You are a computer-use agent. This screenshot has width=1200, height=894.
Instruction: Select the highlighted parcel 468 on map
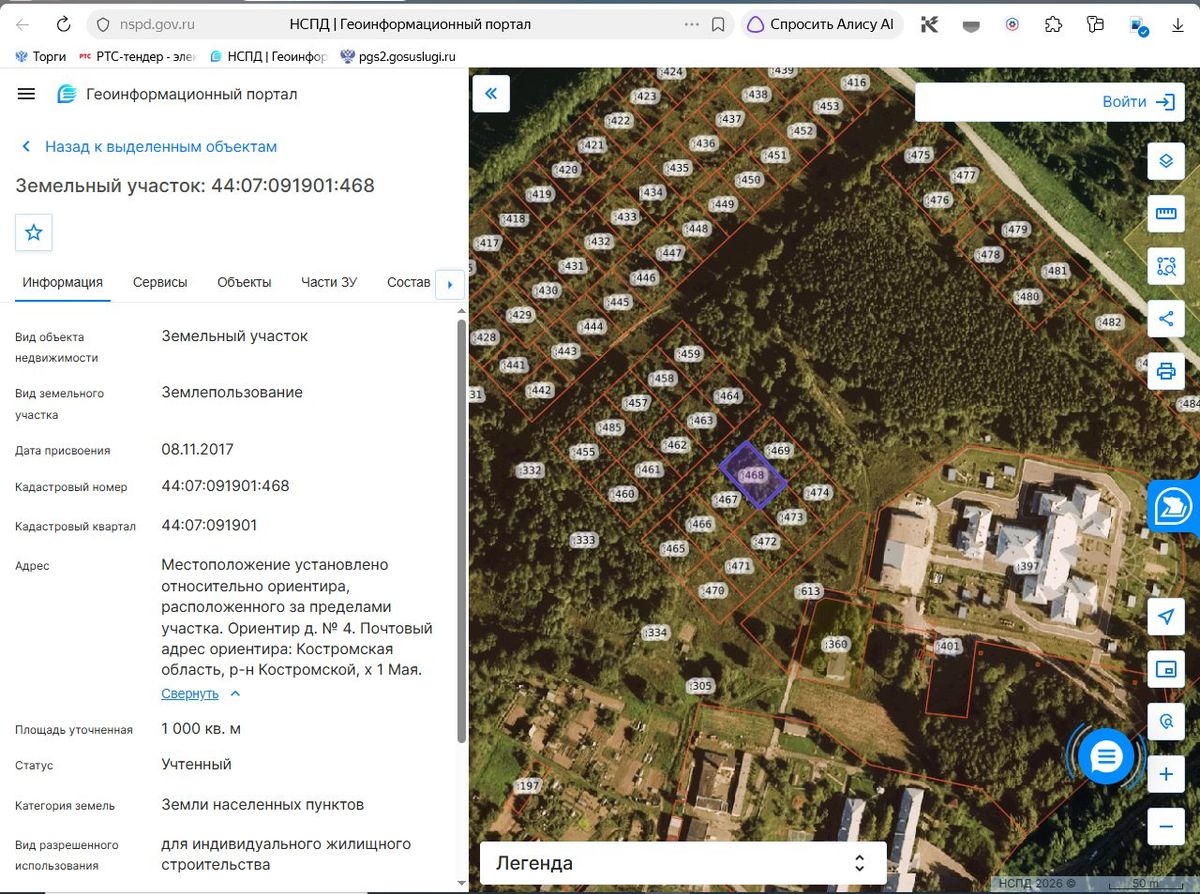[753, 475]
